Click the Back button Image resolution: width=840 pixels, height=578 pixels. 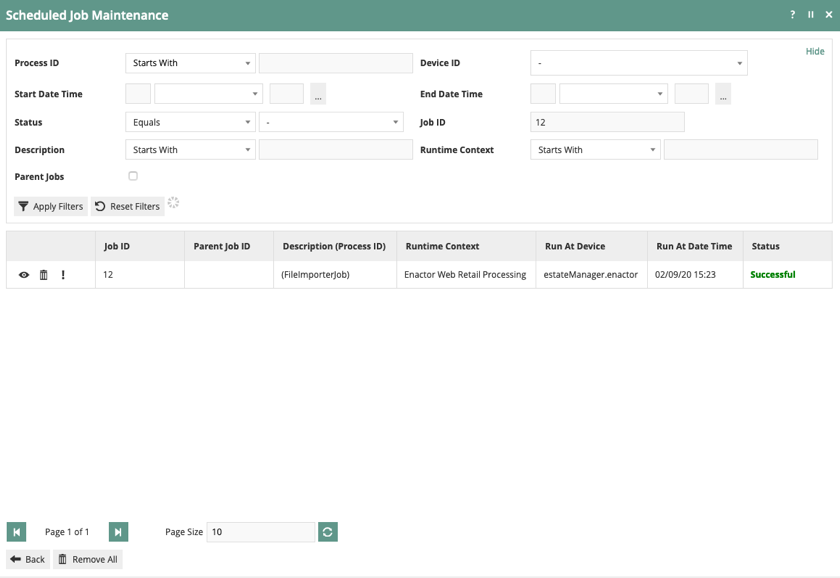[x=28, y=559]
